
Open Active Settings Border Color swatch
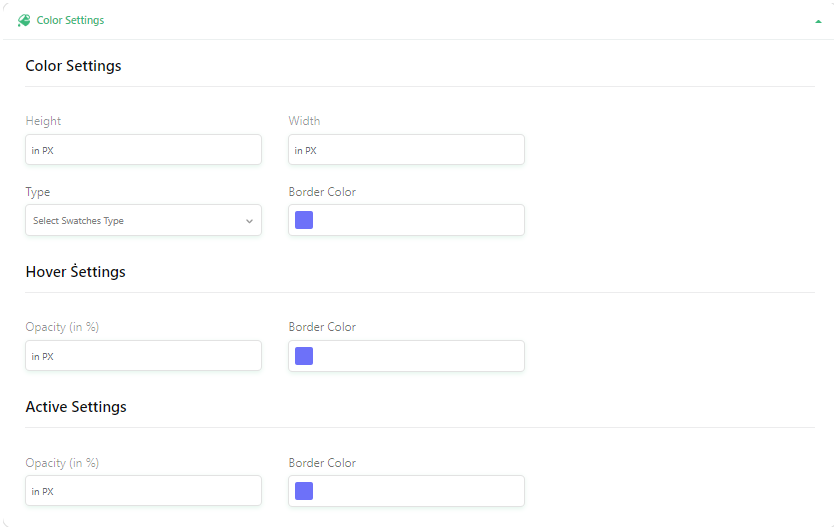pos(304,491)
